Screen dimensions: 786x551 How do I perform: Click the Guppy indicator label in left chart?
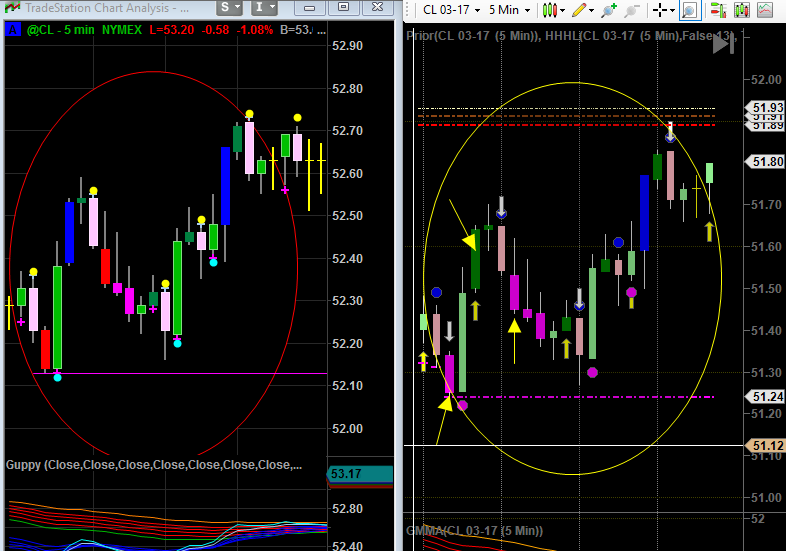click(x=153, y=465)
